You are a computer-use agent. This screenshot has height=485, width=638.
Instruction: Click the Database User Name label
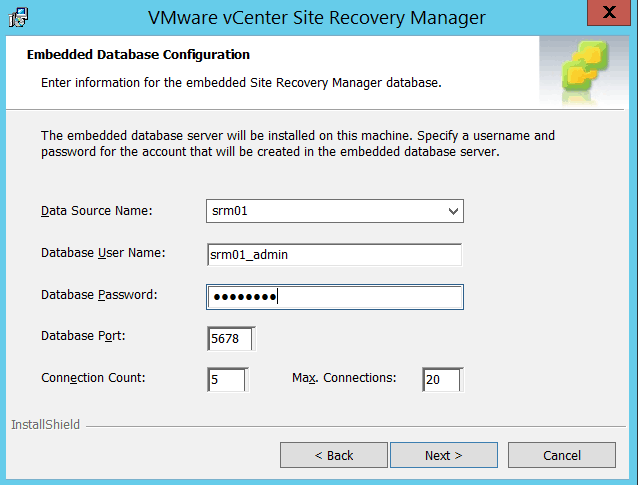[102, 253]
